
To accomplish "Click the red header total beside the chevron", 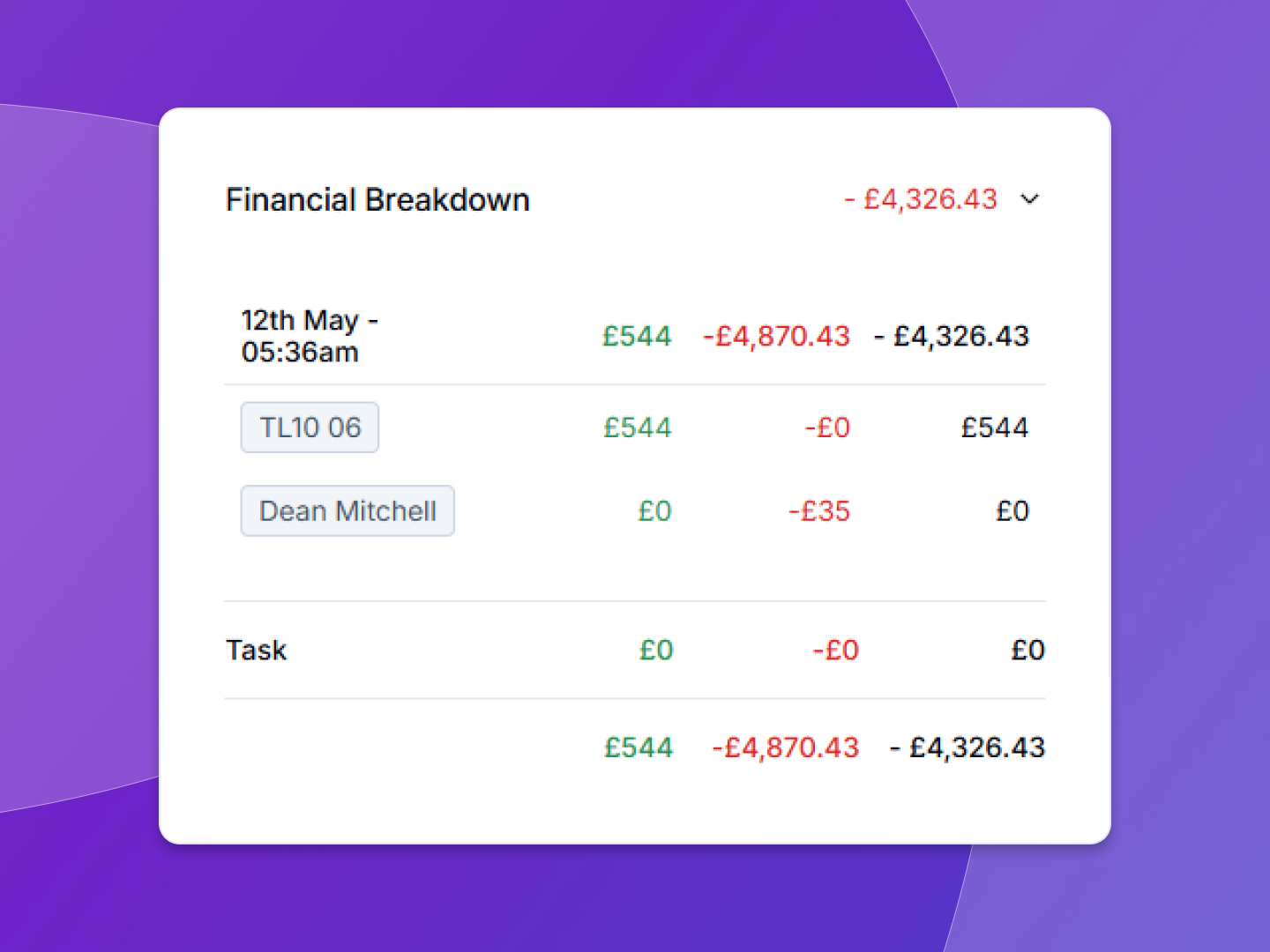I will pos(921,199).
